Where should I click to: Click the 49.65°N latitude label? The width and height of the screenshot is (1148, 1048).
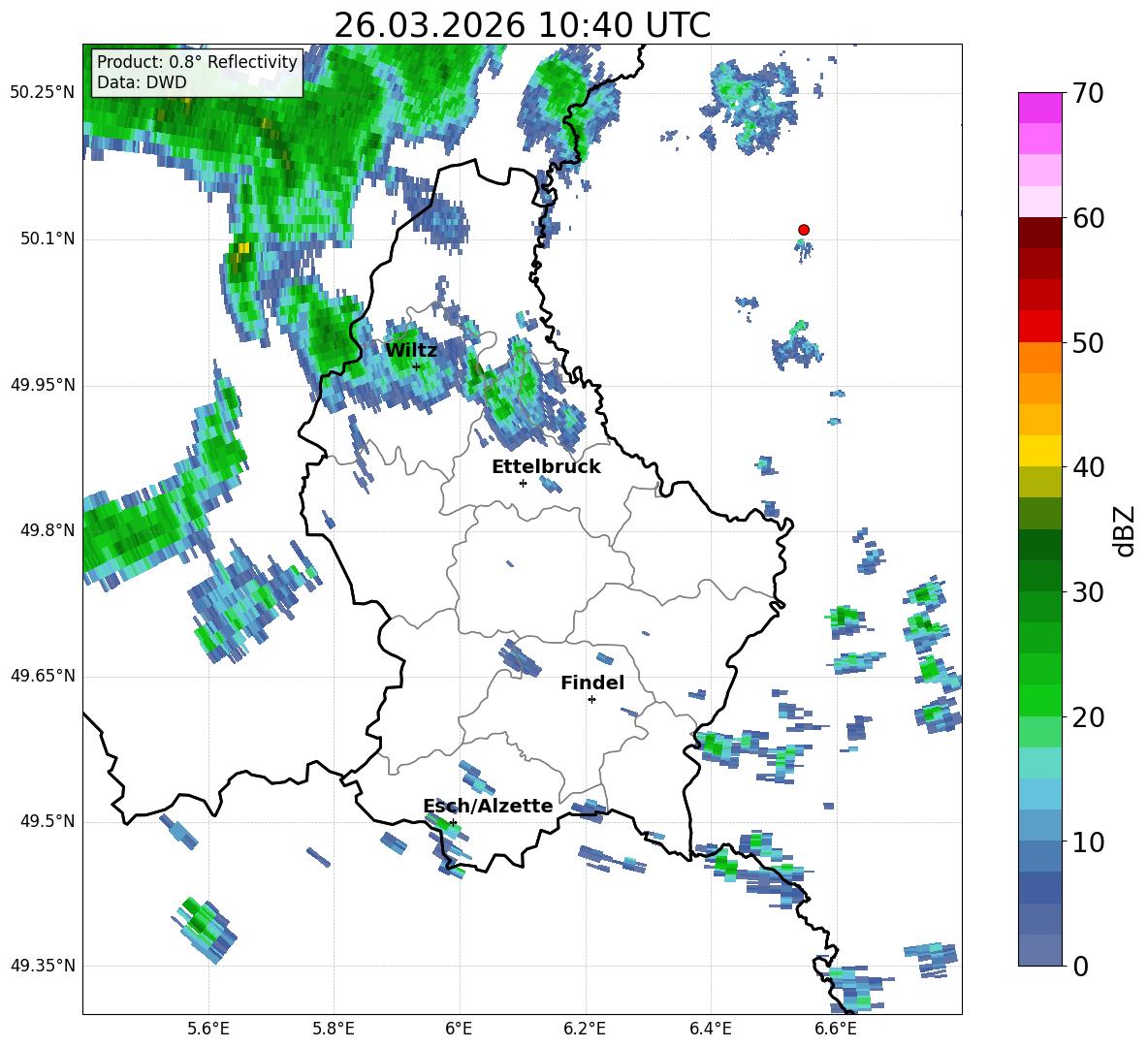click(x=43, y=676)
